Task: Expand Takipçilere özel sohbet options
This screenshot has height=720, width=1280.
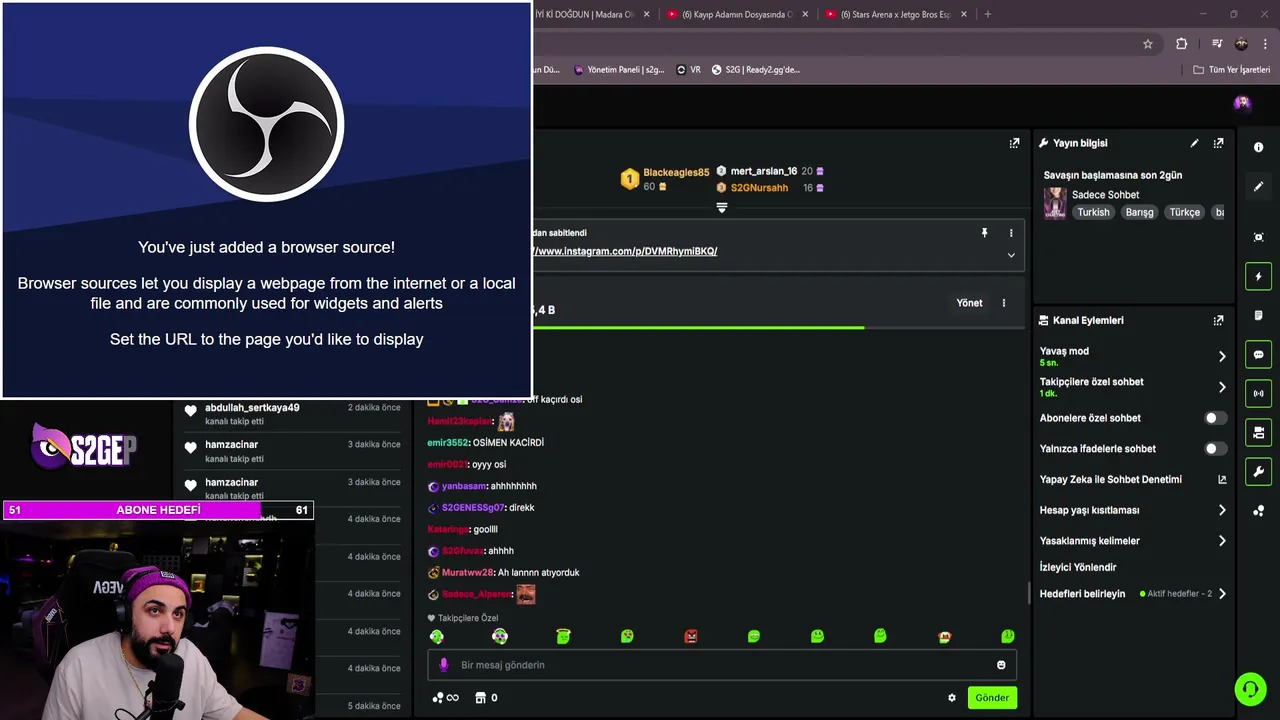Action: click(1222, 387)
